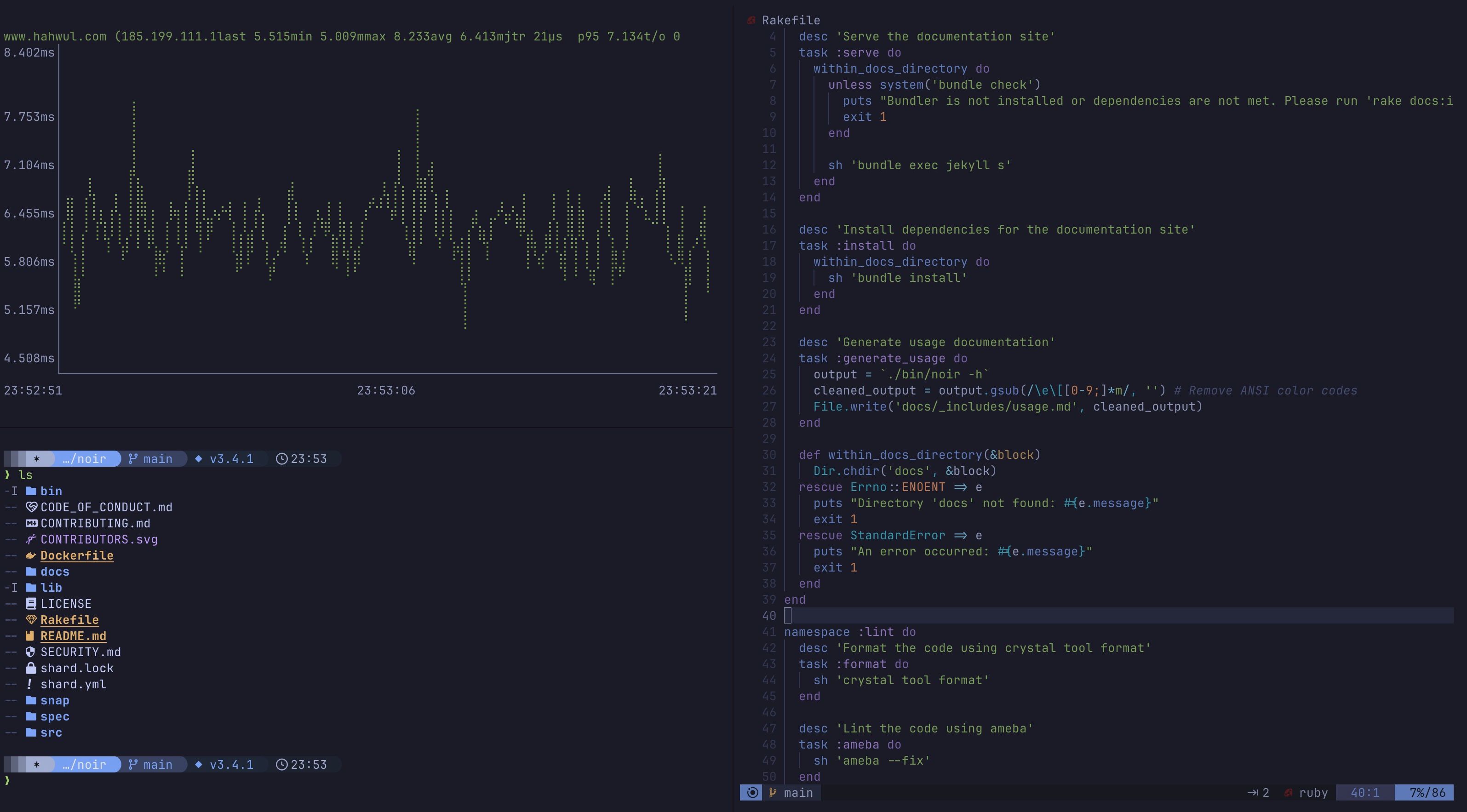Click the lower empty shell prompt

tap(7, 780)
